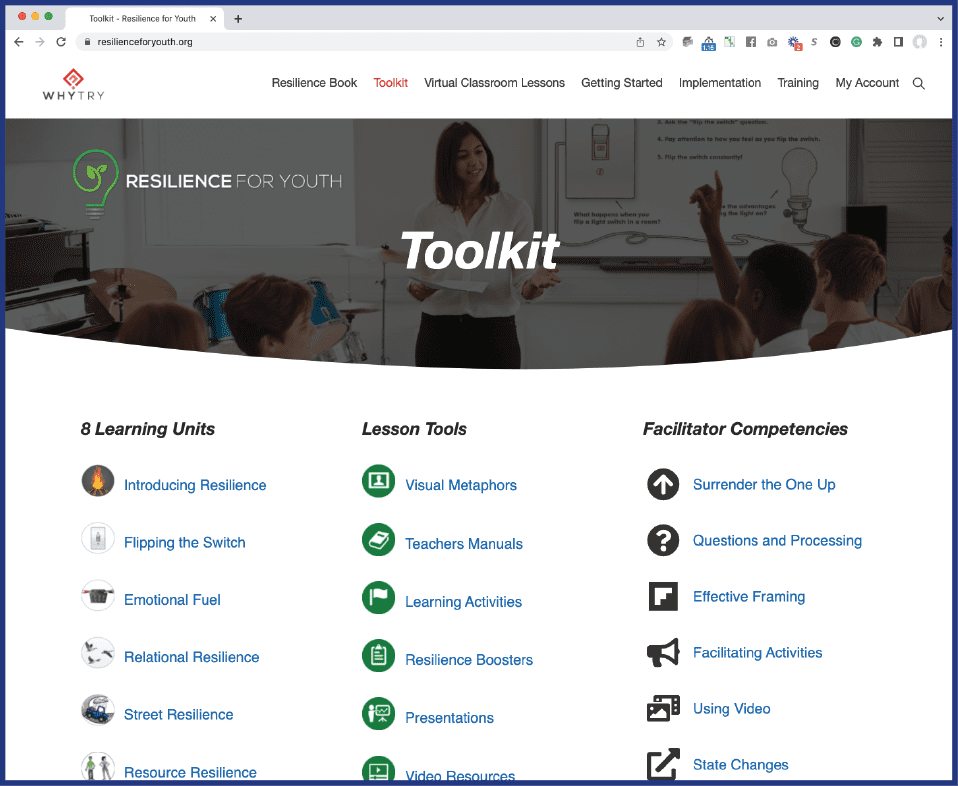The height and width of the screenshot is (786, 958).
Task: Click the Emotional Fuel icon
Action: point(98,595)
